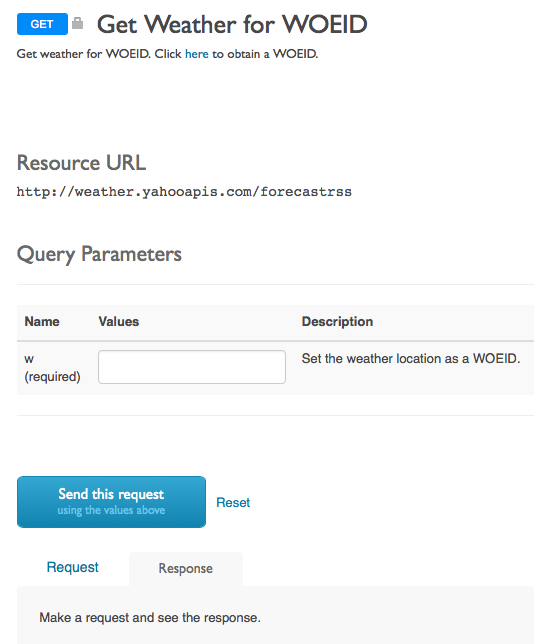Click the Send this request button
Viewport: 546px width, 644px height.
[111, 502]
